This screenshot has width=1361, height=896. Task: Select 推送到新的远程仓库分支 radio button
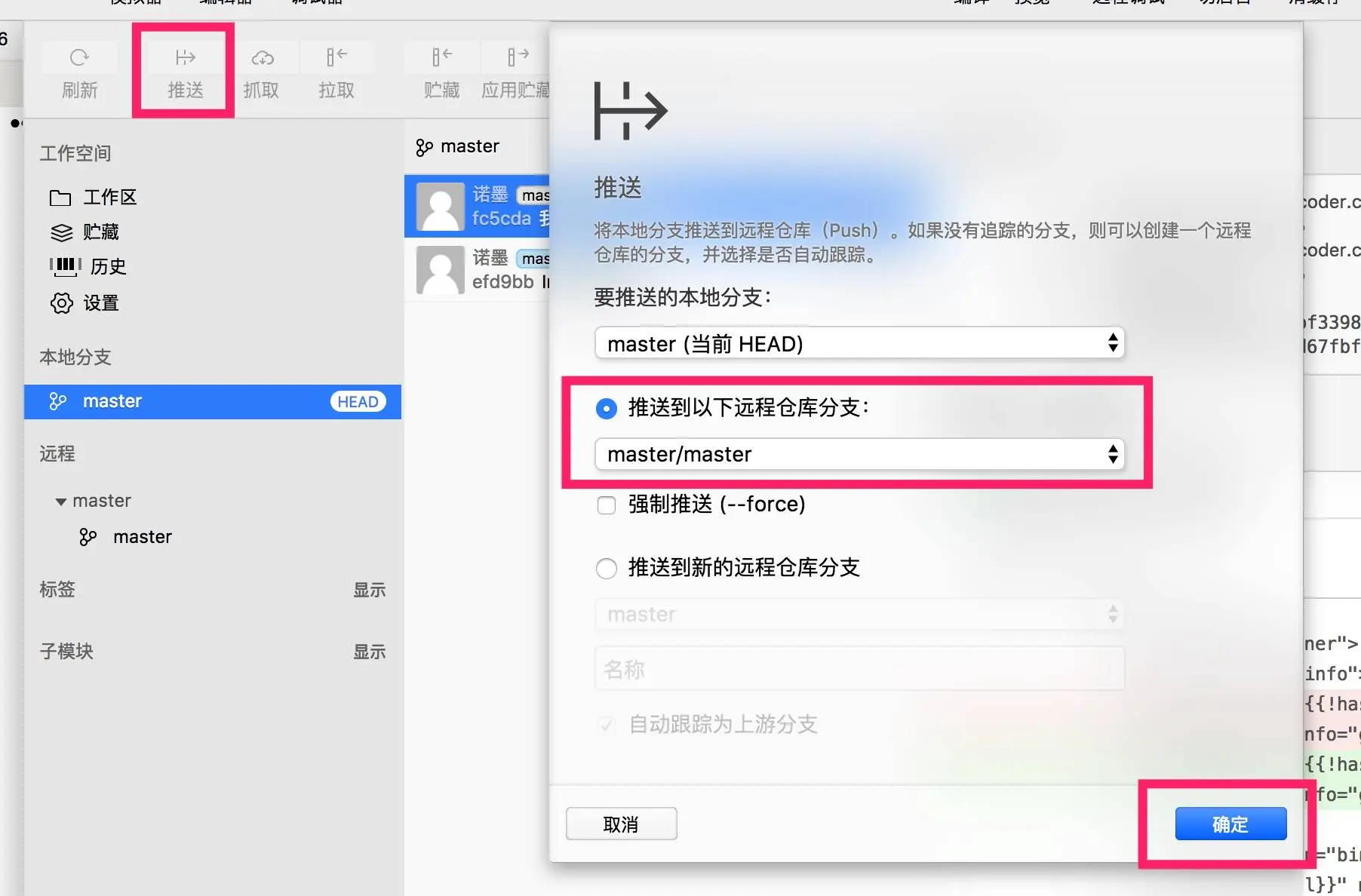coord(606,568)
